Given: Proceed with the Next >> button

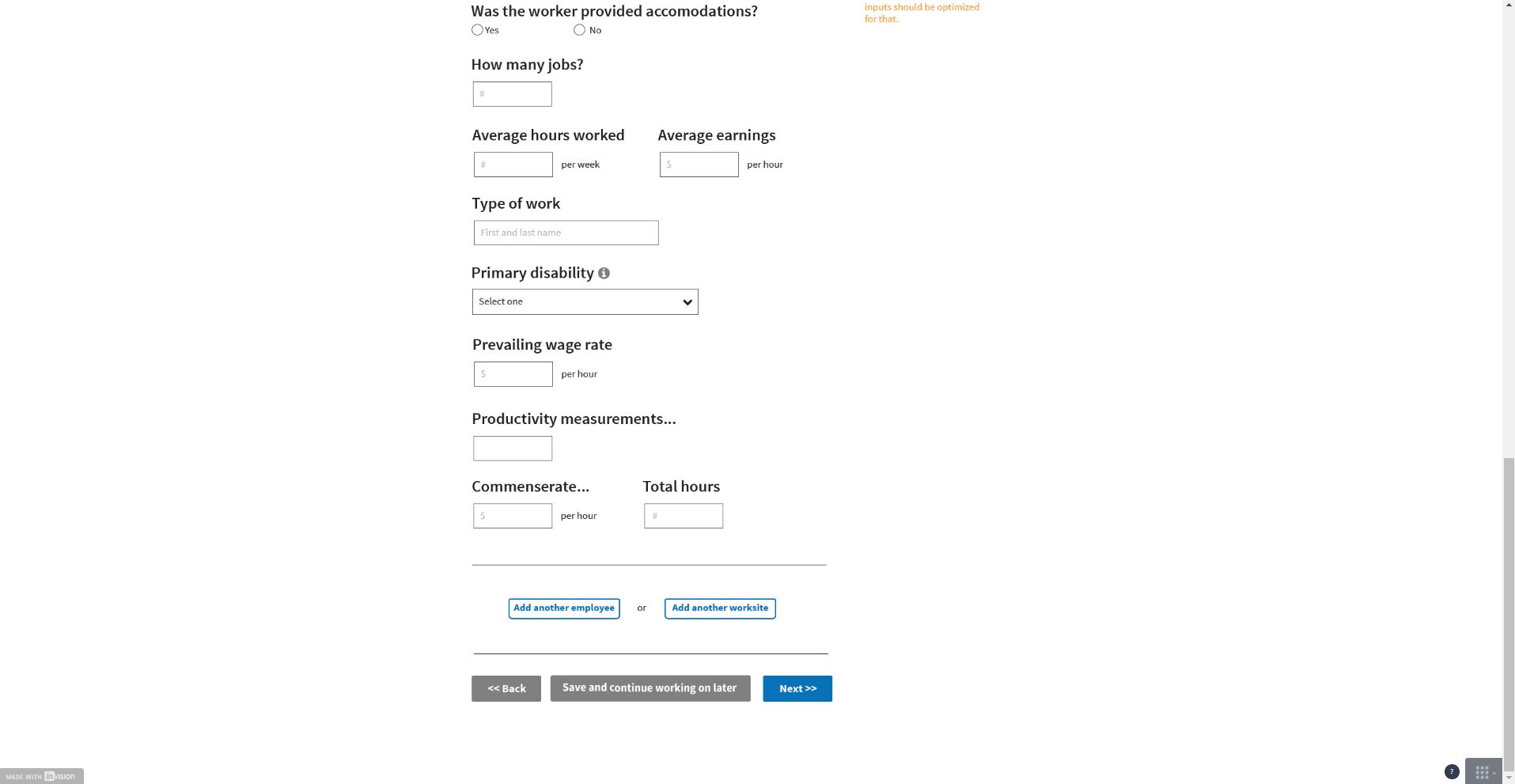Looking at the screenshot, I should [797, 688].
